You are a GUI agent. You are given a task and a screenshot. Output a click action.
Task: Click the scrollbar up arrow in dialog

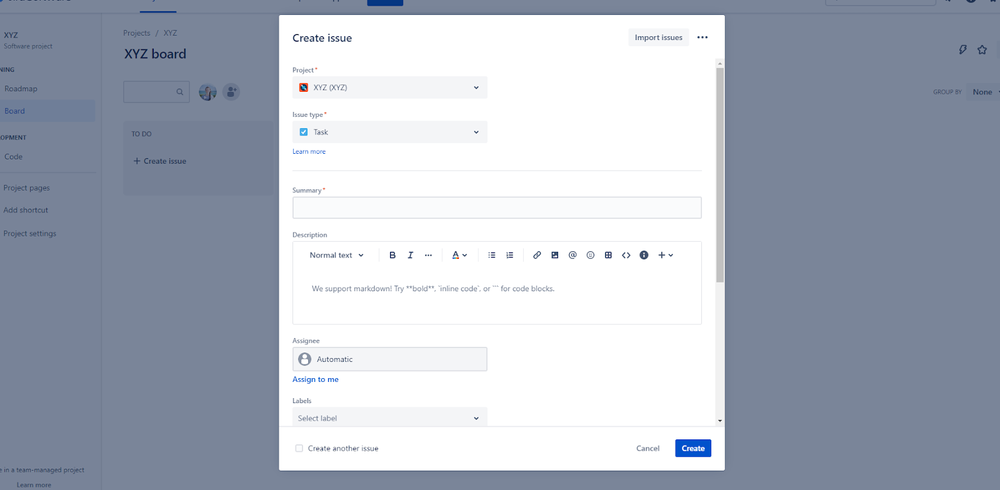click(x=720, y=63)
